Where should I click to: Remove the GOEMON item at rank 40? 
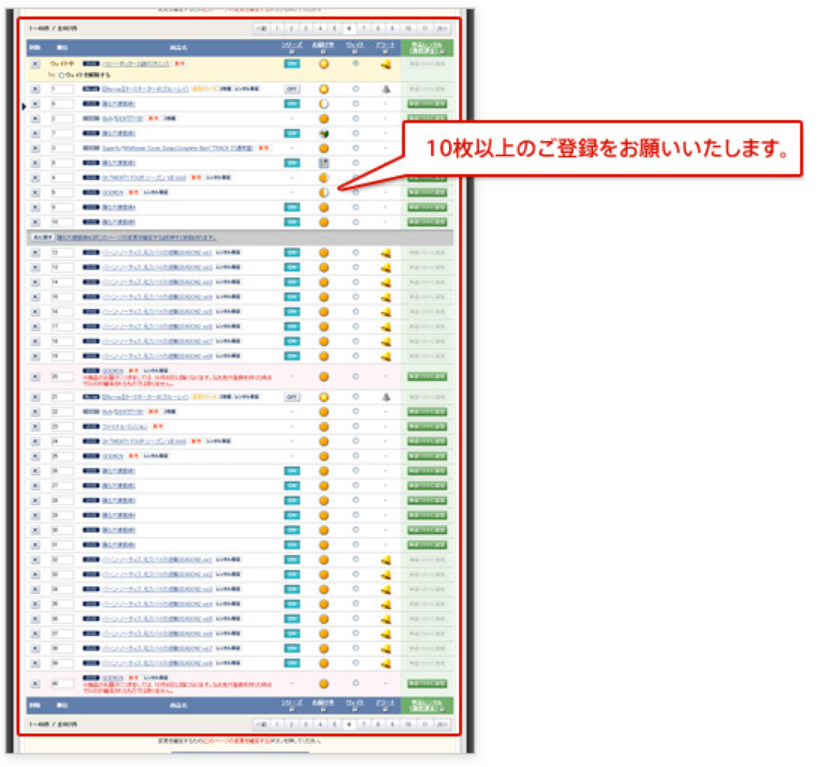36,683
